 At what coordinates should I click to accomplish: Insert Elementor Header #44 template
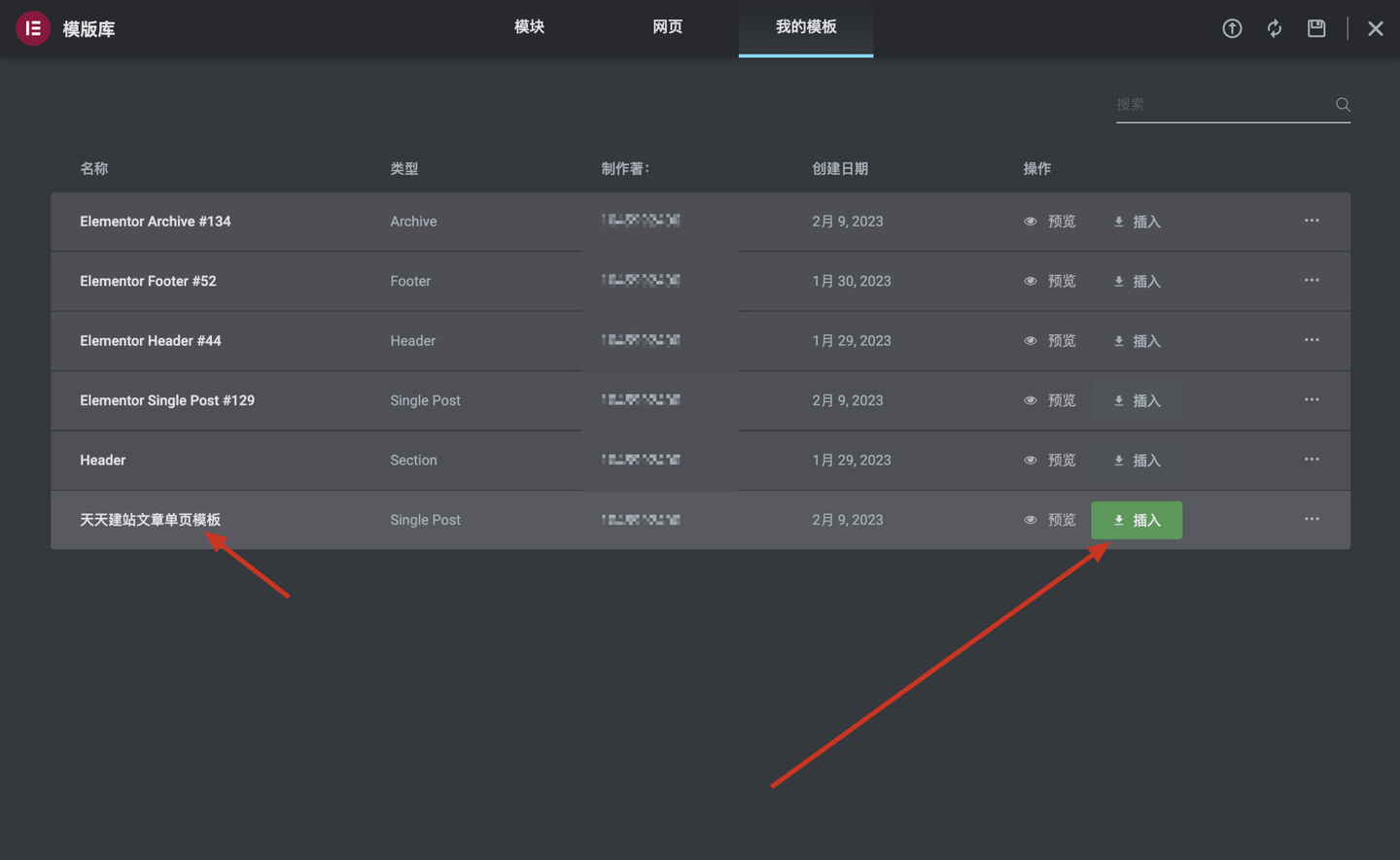[x=1137, y=341]
